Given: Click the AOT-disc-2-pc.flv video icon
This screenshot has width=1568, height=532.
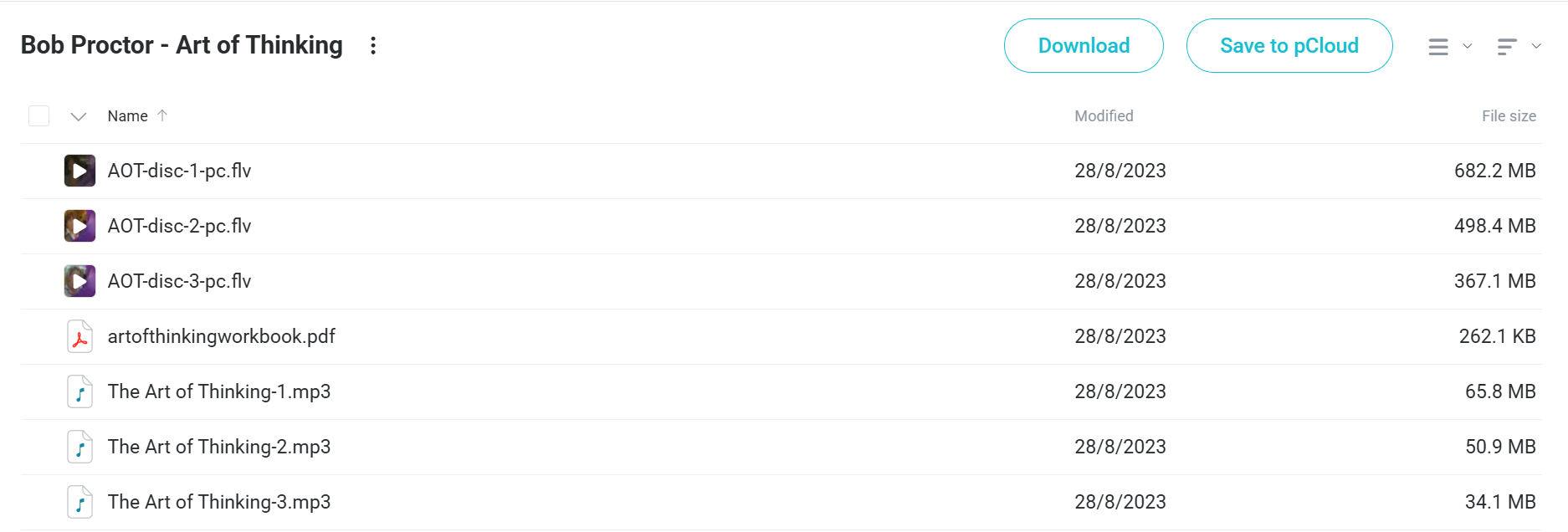Looking at the screenshot, I should tap(79, 226).
